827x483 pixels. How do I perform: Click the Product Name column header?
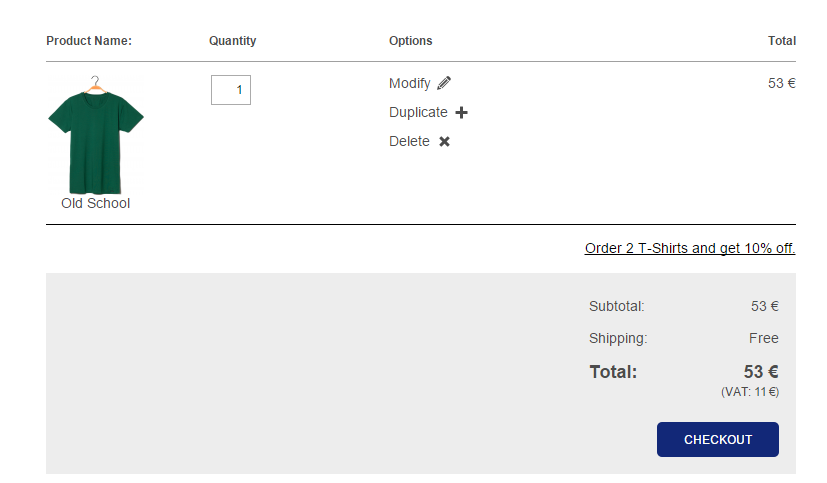89,41
